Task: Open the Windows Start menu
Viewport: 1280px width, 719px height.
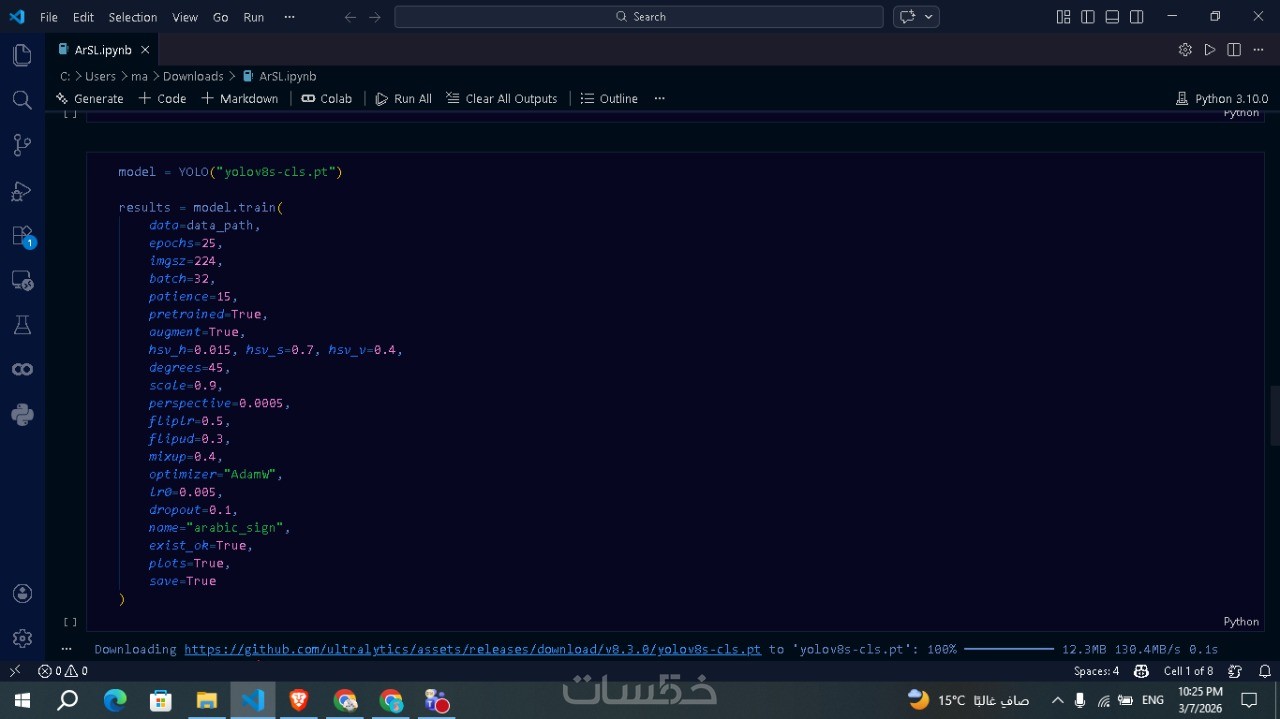Action: (x=22, y=700)
